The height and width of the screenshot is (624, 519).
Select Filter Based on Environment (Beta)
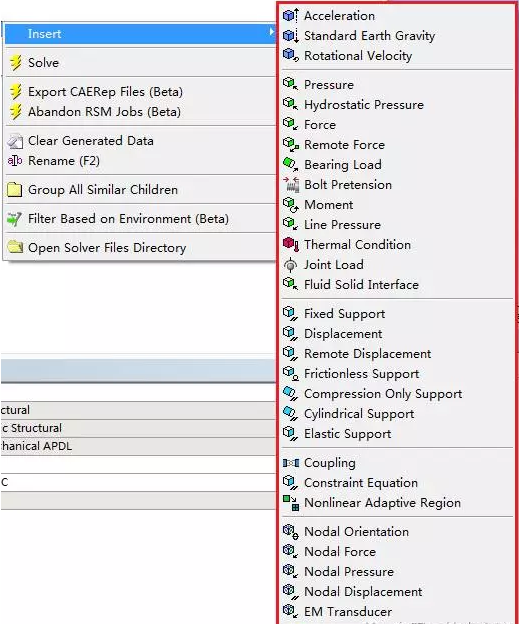[128, 218]
